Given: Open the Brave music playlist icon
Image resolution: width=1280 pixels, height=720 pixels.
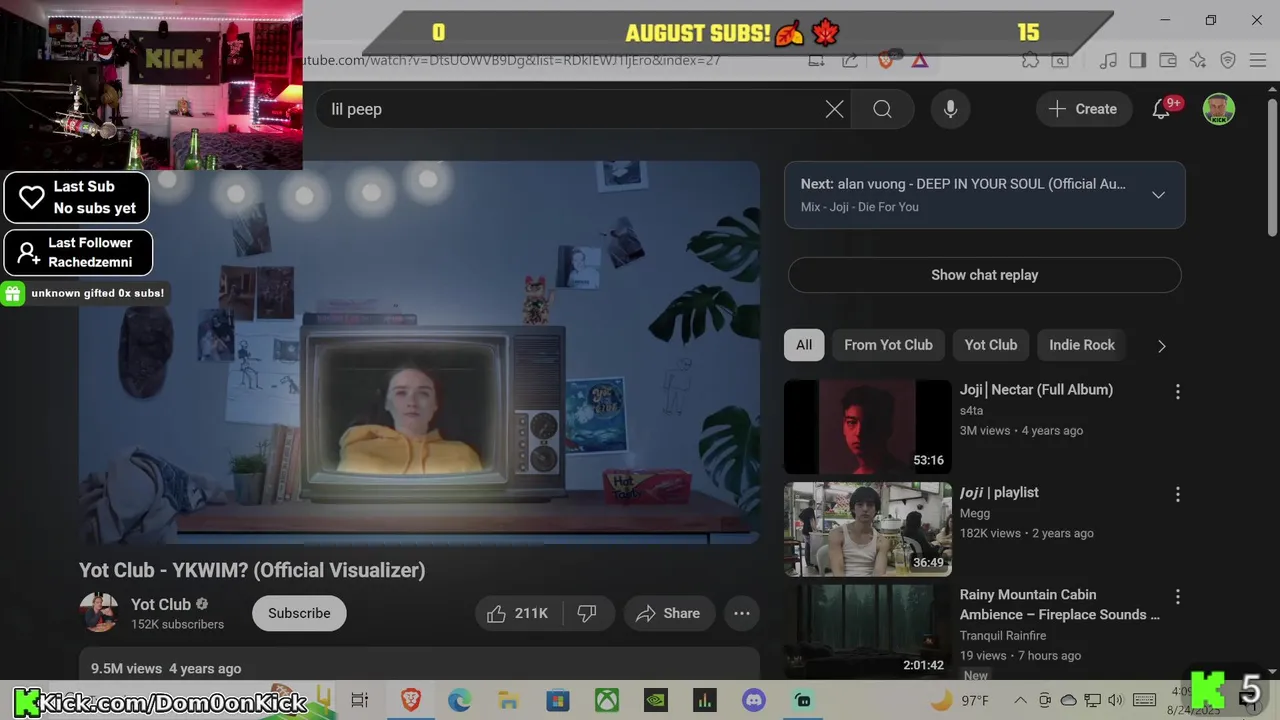Looking at the screenshot, I should [x=1108, y=60].
